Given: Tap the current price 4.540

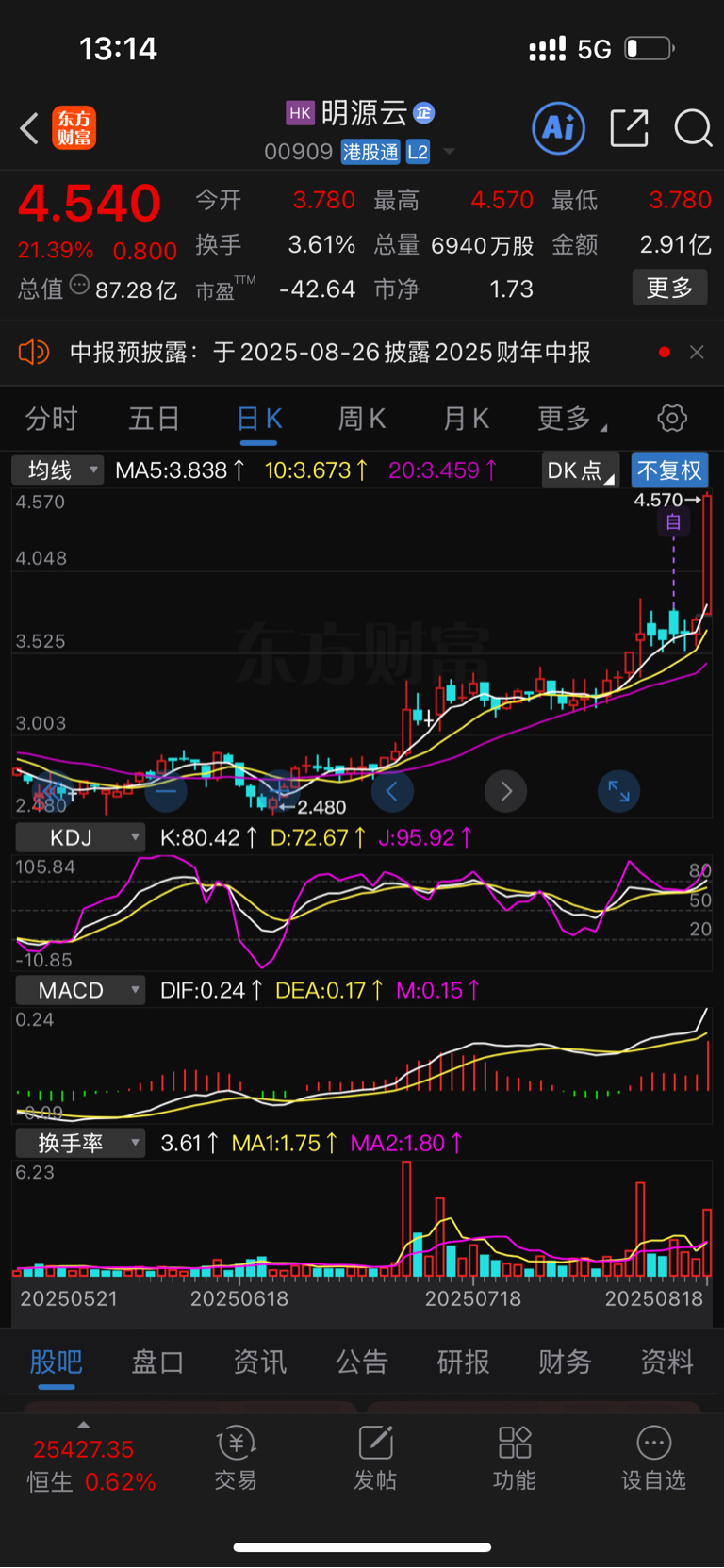Looking at the screenshot, I should point(90,203).
